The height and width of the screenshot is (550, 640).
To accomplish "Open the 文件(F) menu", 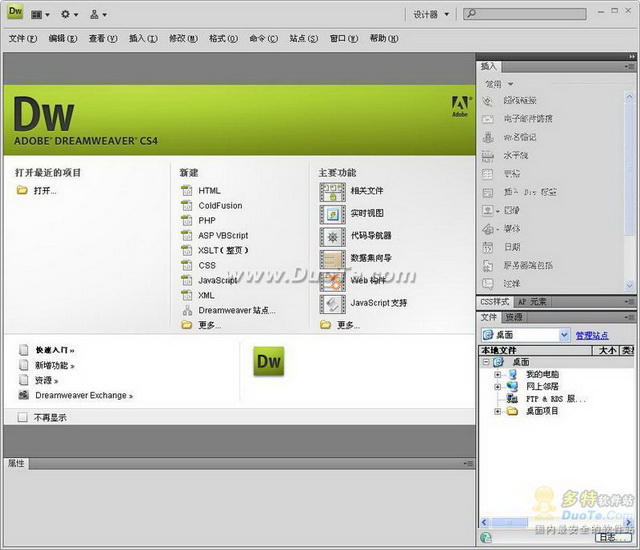I will [23, 38].
